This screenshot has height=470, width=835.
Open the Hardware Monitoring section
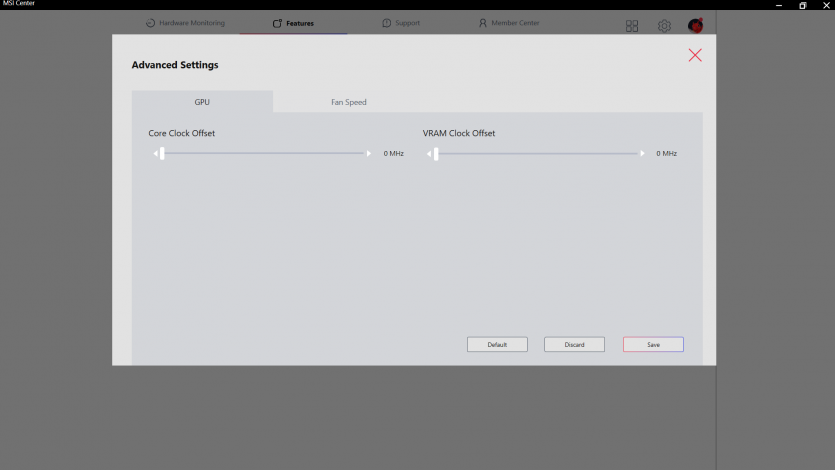185,23
